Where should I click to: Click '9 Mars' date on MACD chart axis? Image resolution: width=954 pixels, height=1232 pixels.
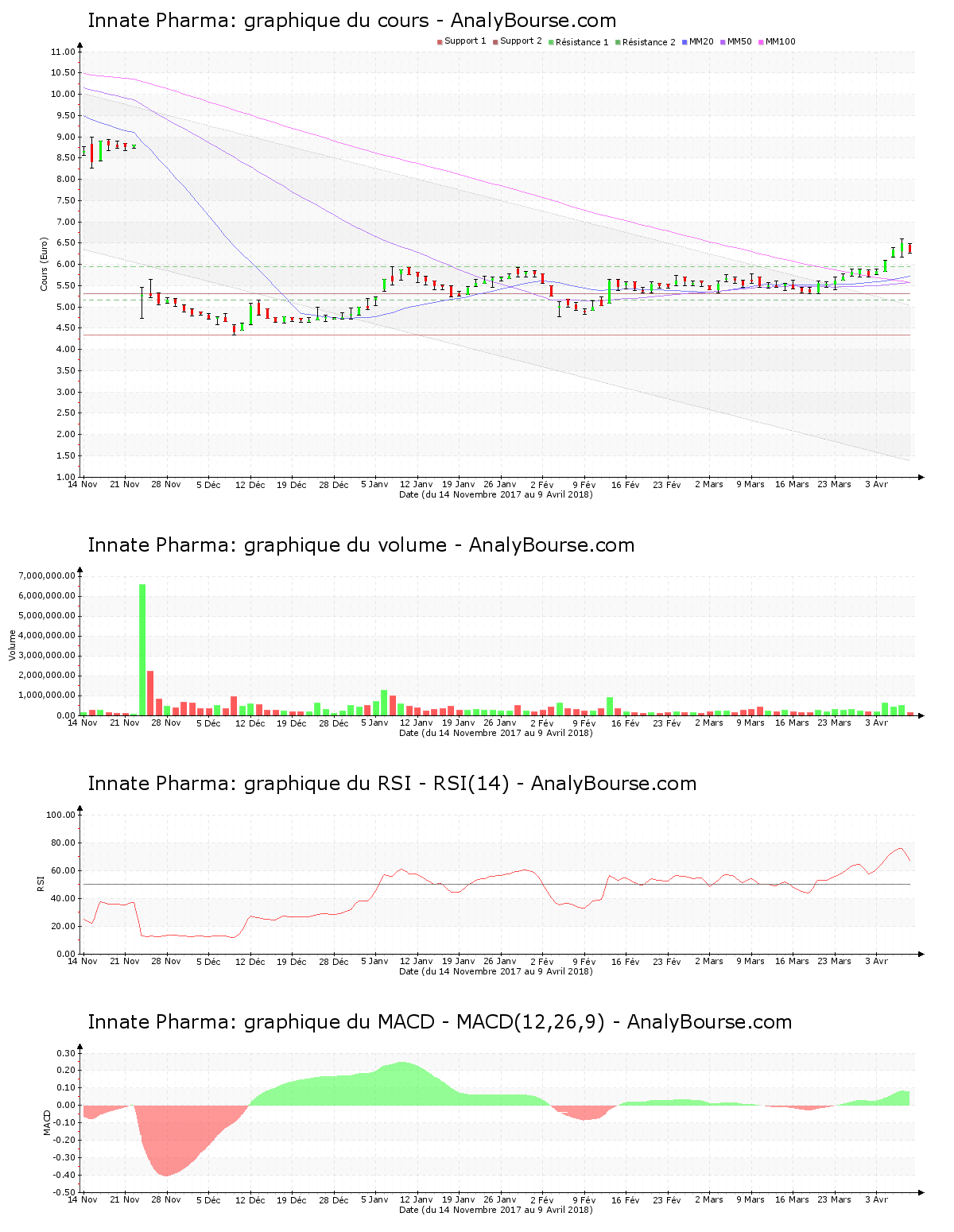[x=750, y=1199]
